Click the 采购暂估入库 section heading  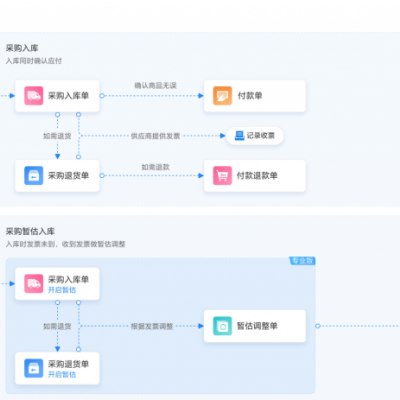[30, 231]
